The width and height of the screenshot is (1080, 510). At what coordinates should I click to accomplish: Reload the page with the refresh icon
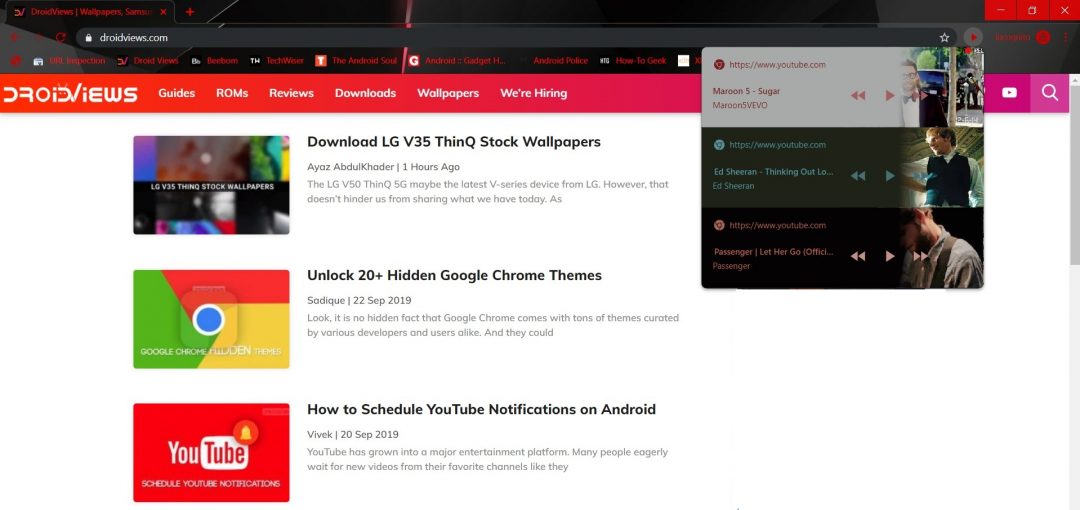[61, 37]
